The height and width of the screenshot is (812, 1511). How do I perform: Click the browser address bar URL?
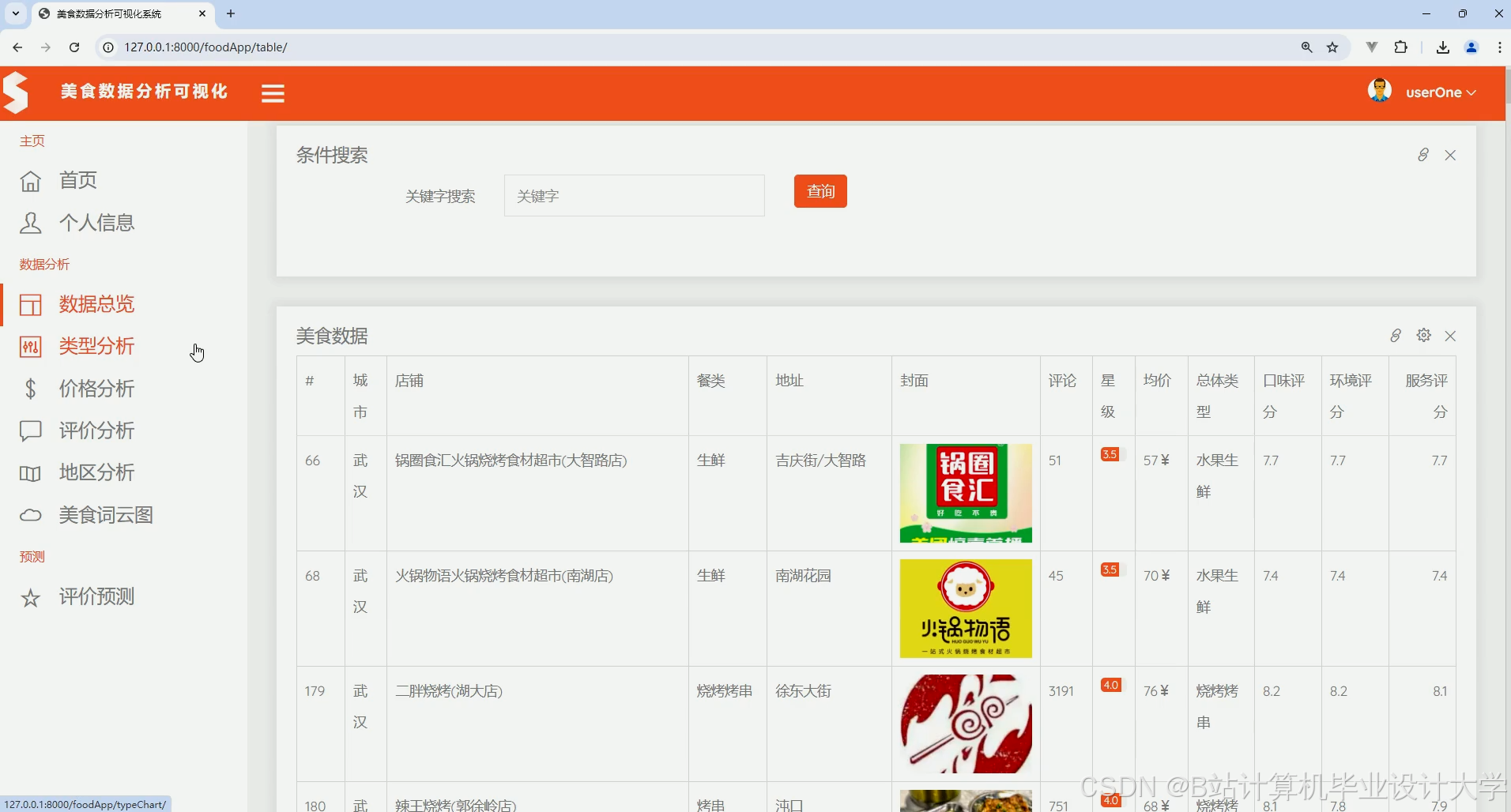tap(205, 47)
